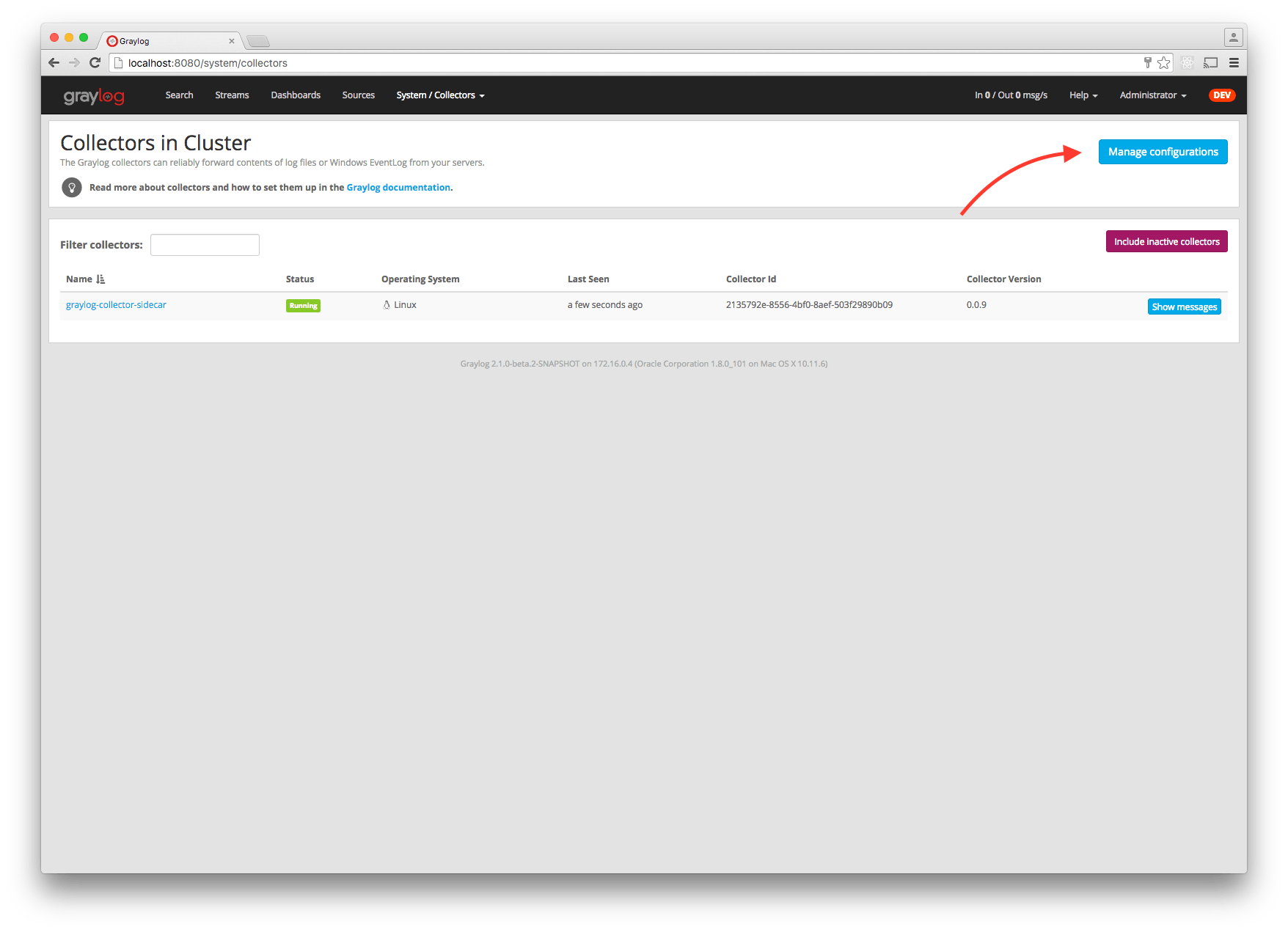The width and height of the screenshot is (1288, 932).
Task: Go to Dashboards
Action: (x=296, y=95)
